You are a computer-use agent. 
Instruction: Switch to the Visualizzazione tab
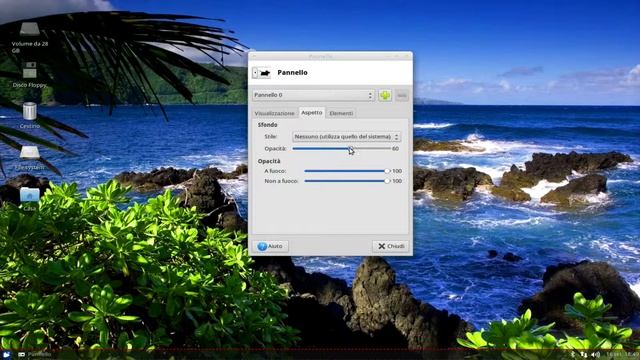[x=274, y=113]
